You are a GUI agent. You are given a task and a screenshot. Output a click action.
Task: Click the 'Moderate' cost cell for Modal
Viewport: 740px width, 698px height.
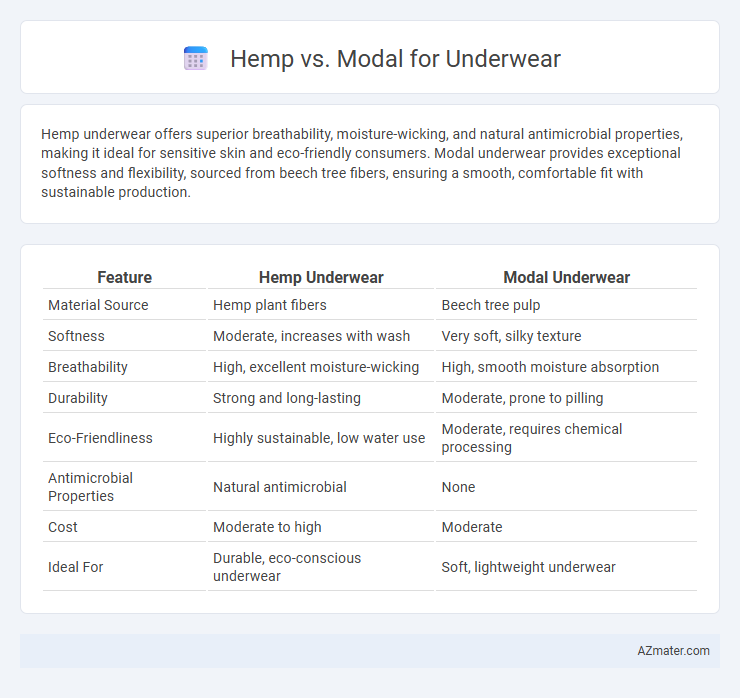click(x=471, y=527)
